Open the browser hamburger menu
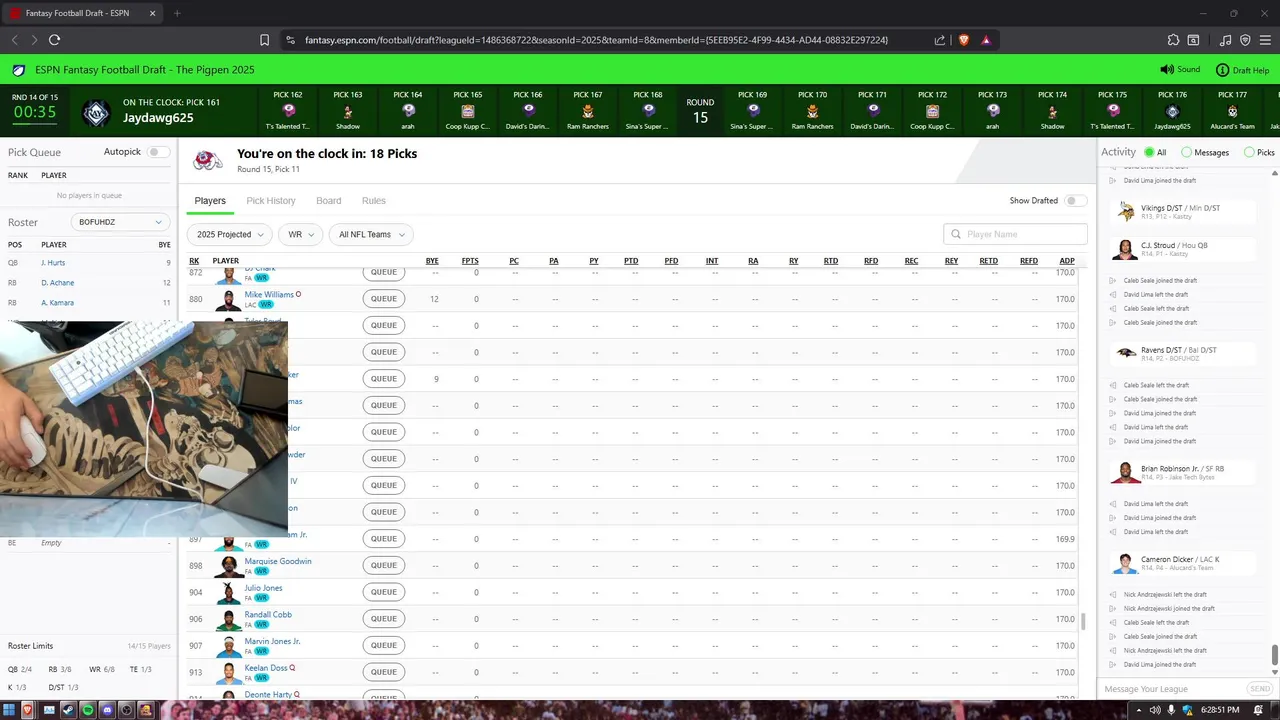Screen dimensions: 1280x720 click(x=1264, y=40)
